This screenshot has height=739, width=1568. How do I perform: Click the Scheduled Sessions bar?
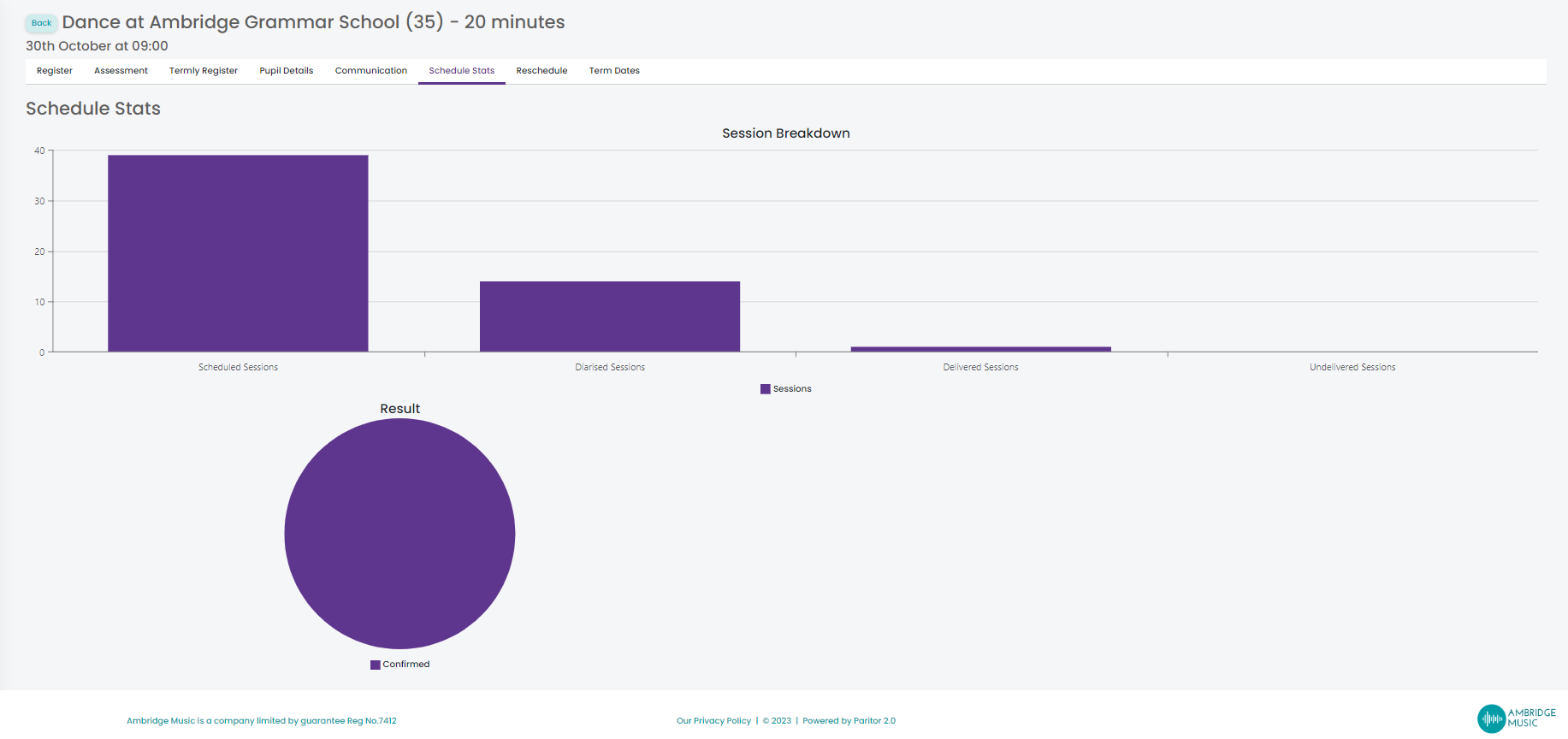(x=238, y=253)
